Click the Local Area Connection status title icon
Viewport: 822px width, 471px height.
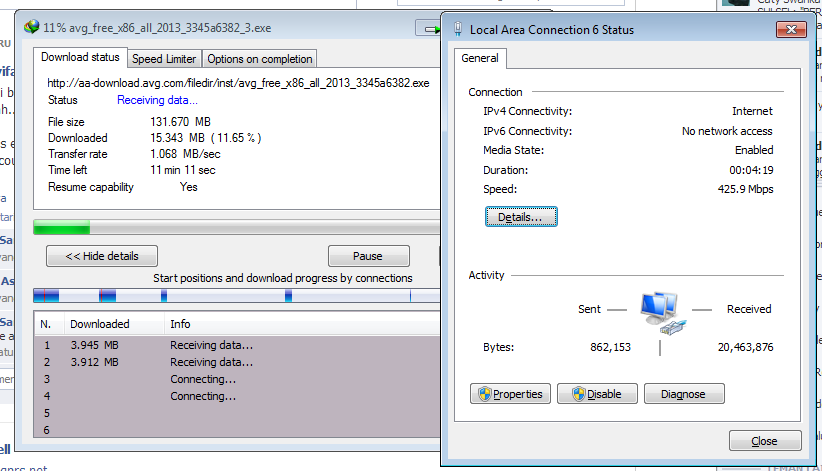(458, 29)
